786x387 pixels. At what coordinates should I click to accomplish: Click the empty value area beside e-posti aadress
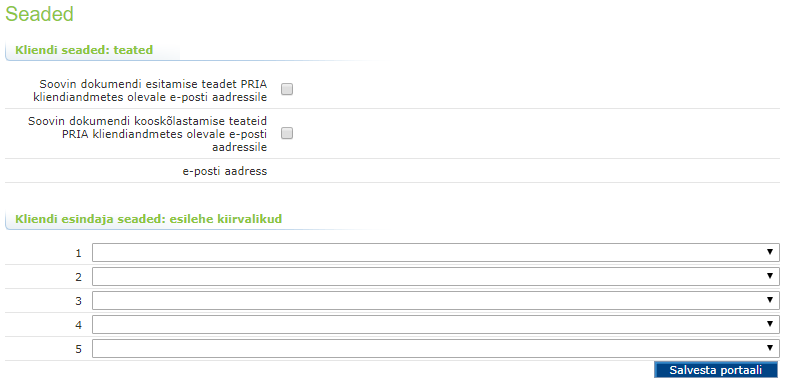(526, 171)
